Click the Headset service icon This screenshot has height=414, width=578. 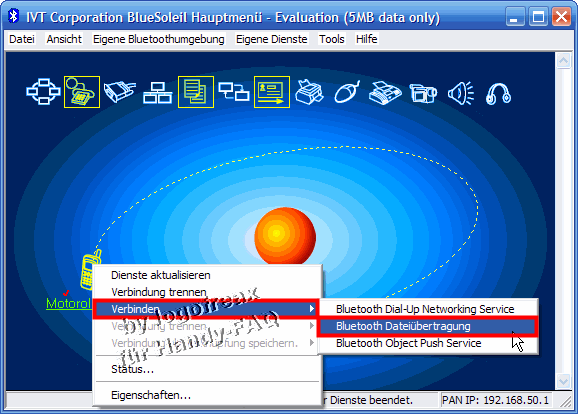(498, 94)
